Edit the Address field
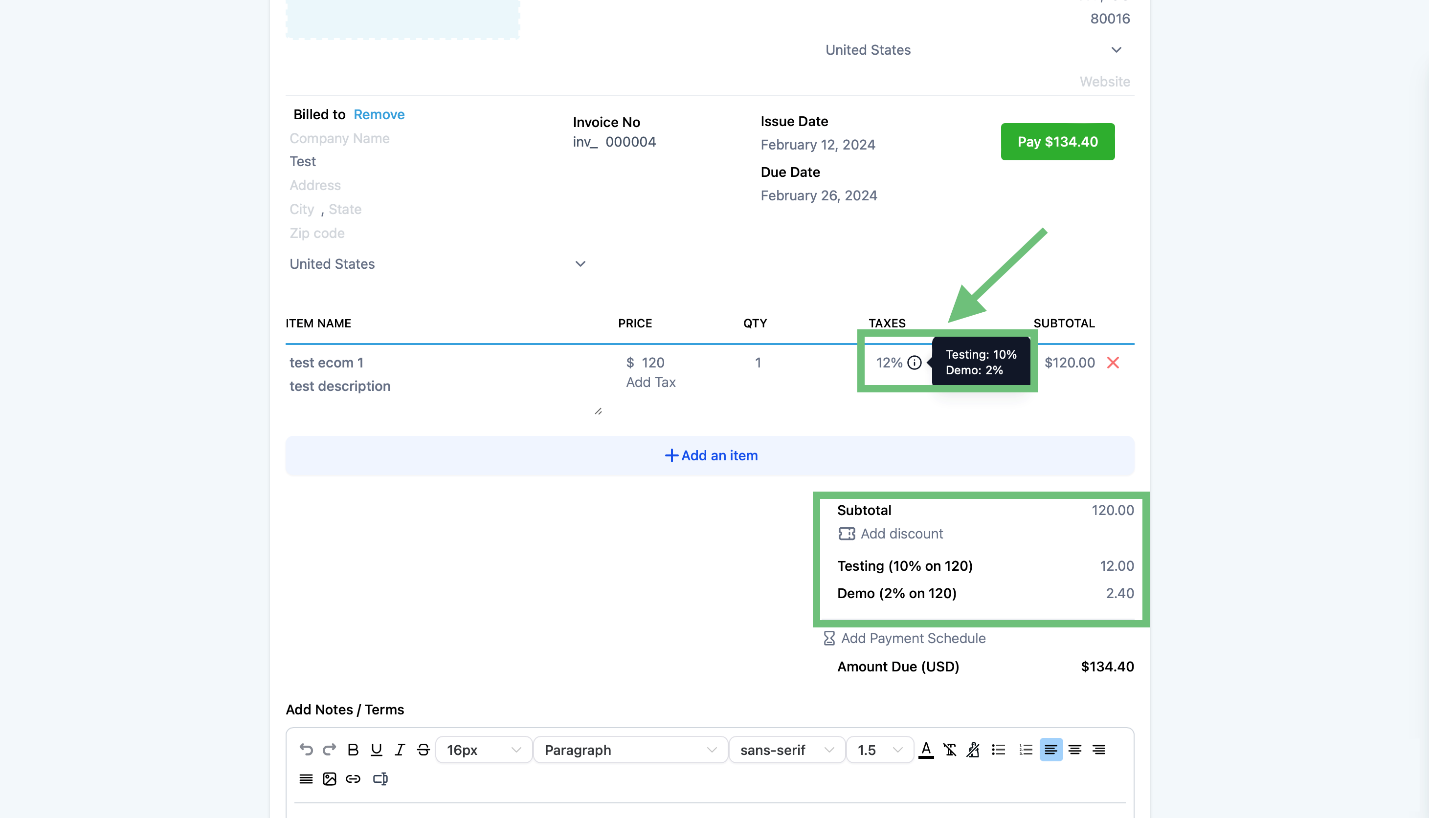This screenshot has height=818, width=1429. pyautogui.click(x=316, y=185)
